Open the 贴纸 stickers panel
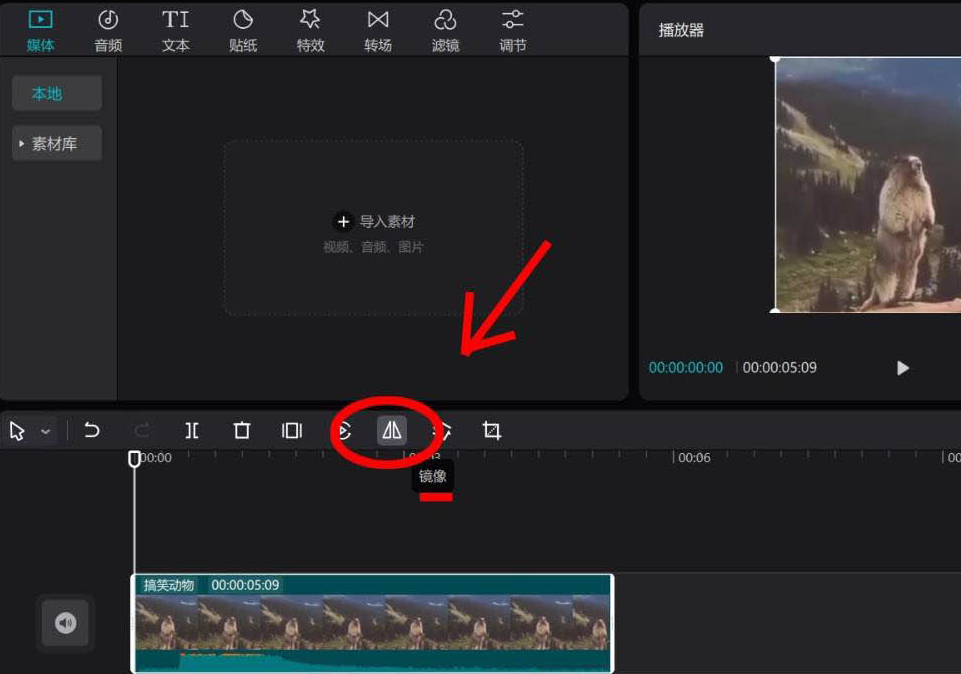 (242, 29)
